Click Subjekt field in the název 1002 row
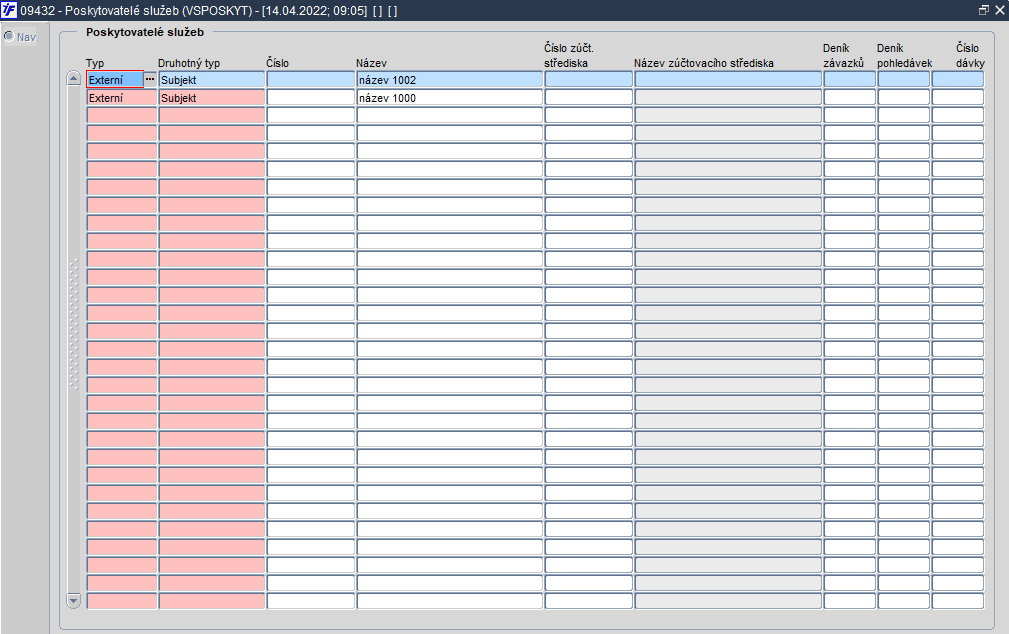Screen dimensions: 1009x634 click(x=212, y=79)
